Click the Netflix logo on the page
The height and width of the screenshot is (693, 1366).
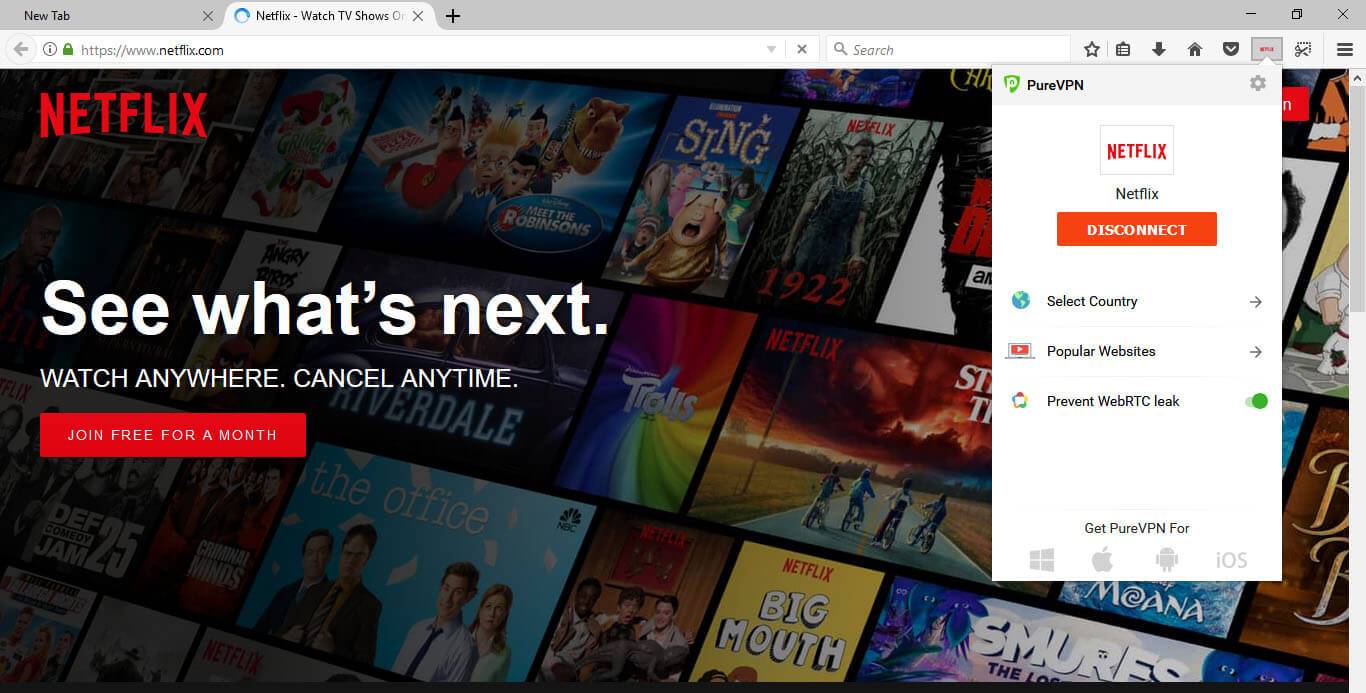click(124, 115)
